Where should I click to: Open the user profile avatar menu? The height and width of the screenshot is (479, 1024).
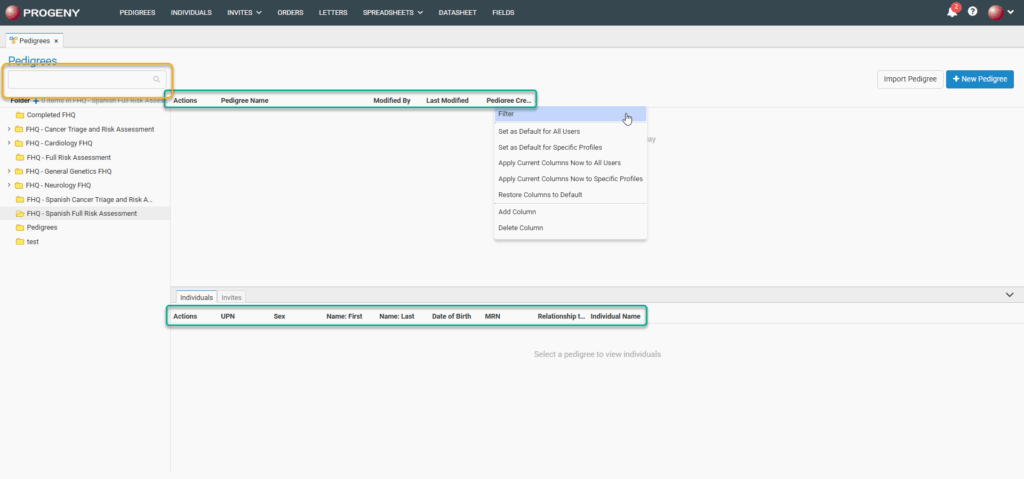click(996, 12)
